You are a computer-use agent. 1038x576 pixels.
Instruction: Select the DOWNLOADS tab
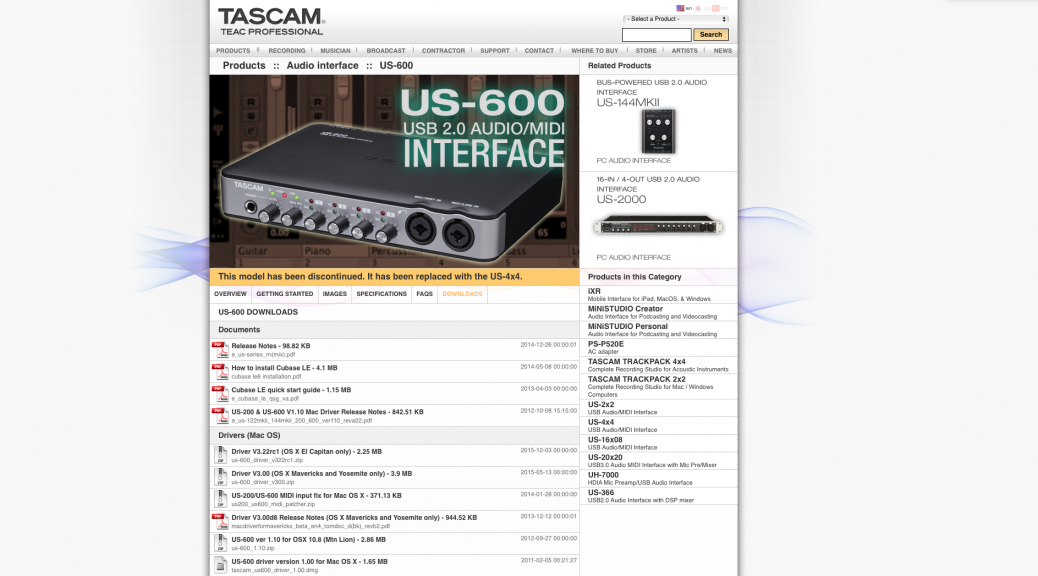[462, 294]
